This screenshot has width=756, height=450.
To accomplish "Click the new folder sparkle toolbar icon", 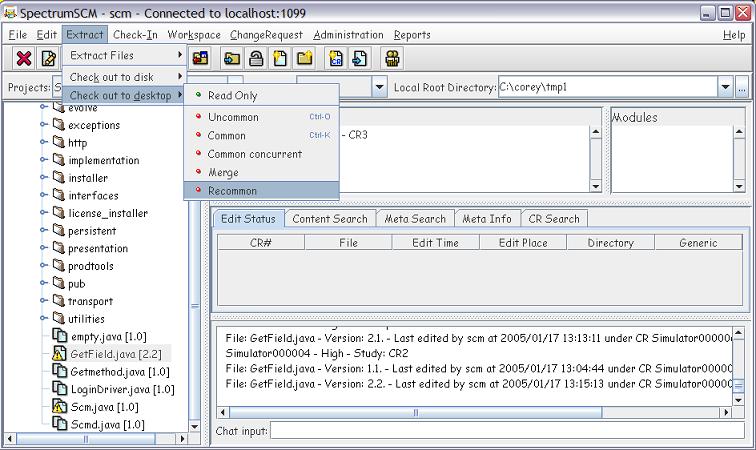I will 304,58.
